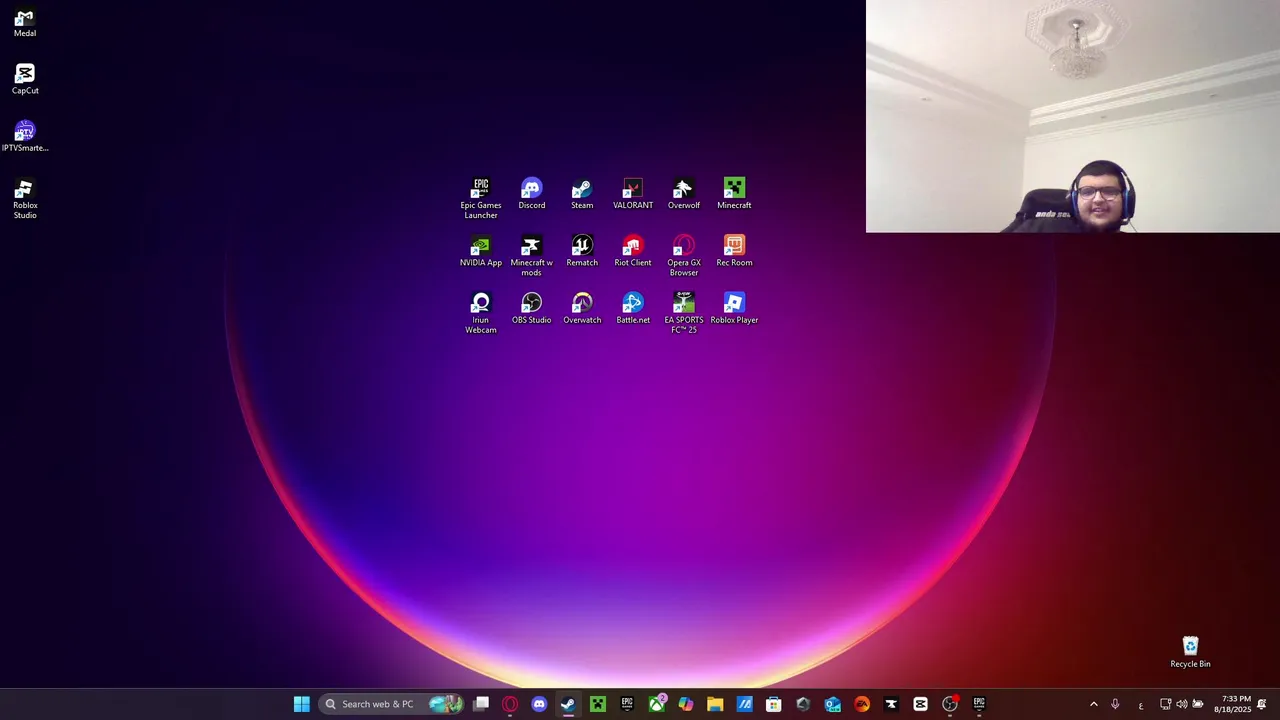This screenshot has width=1280, height=720.
Task: Select the IPTVSmarters desktop icon
Action: (x=25, y=137)
